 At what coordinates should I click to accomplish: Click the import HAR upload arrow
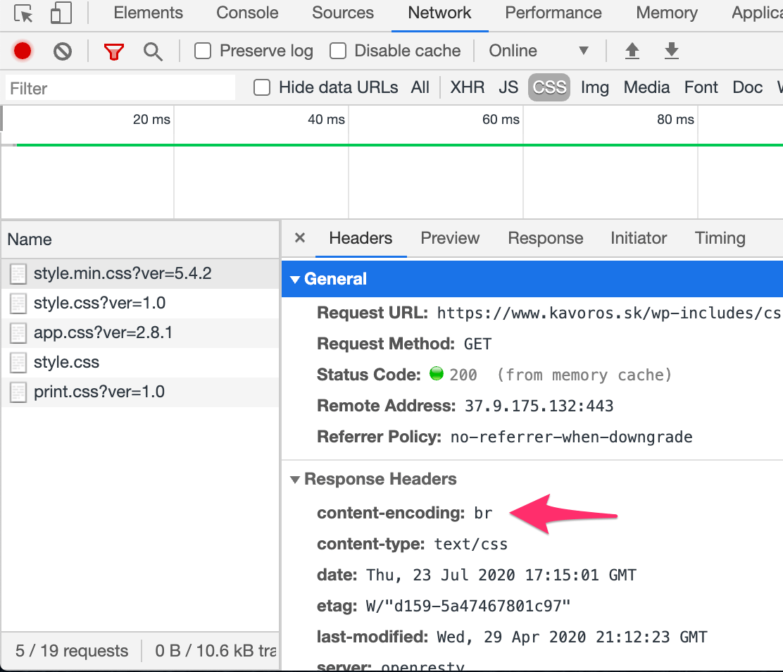tap(632, 51)
